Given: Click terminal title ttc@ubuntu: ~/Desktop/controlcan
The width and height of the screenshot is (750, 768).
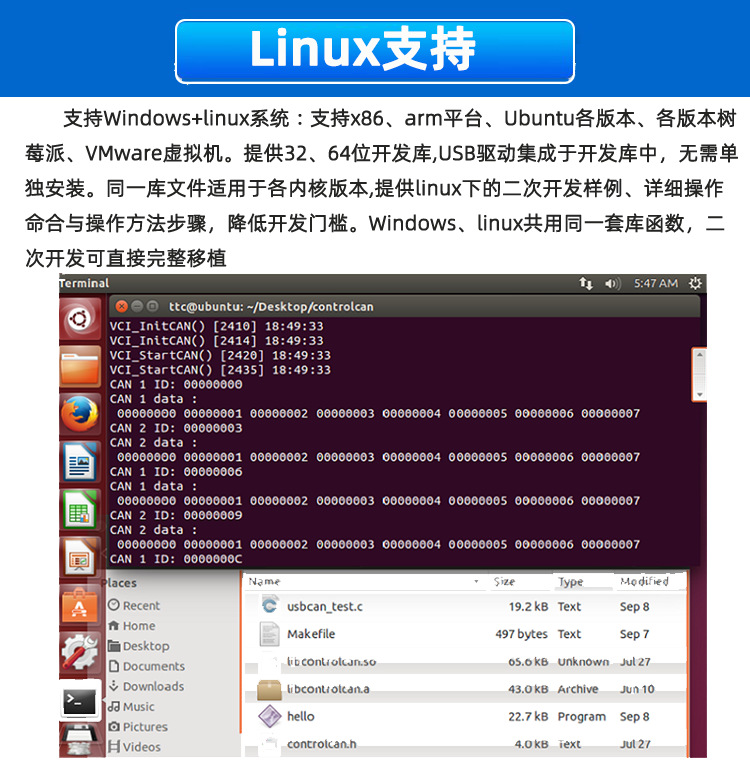Looking at the screenshot, I should (271, 307).
